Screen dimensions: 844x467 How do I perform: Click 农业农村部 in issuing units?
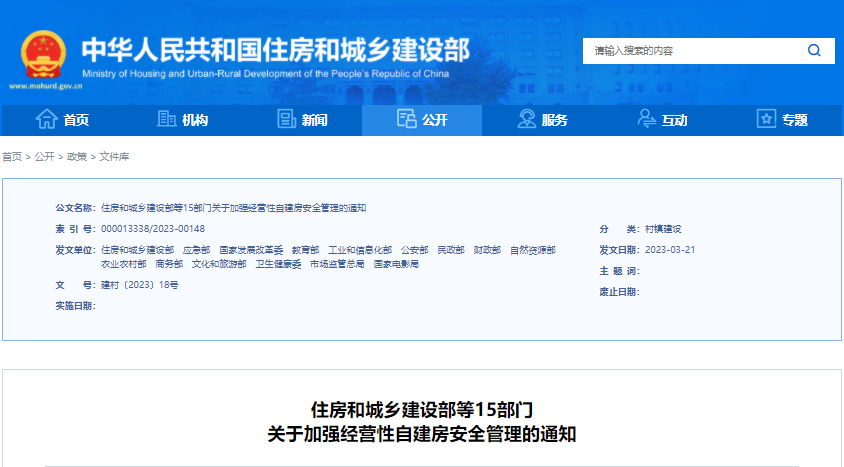pyautogui.click(x=124, y=264)
